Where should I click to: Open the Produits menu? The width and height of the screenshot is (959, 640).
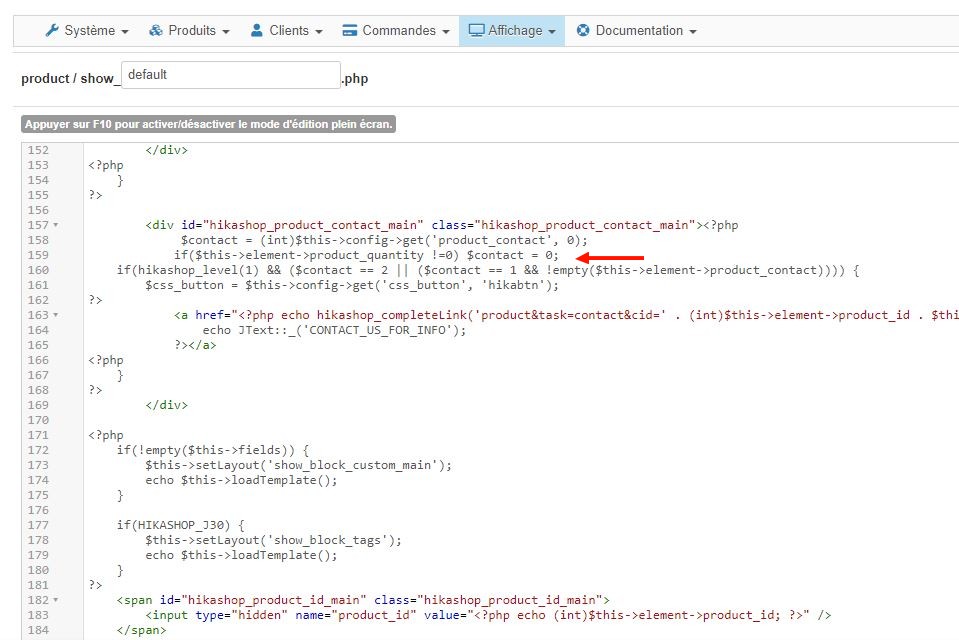pyautogui.click(x=191, y=31)
